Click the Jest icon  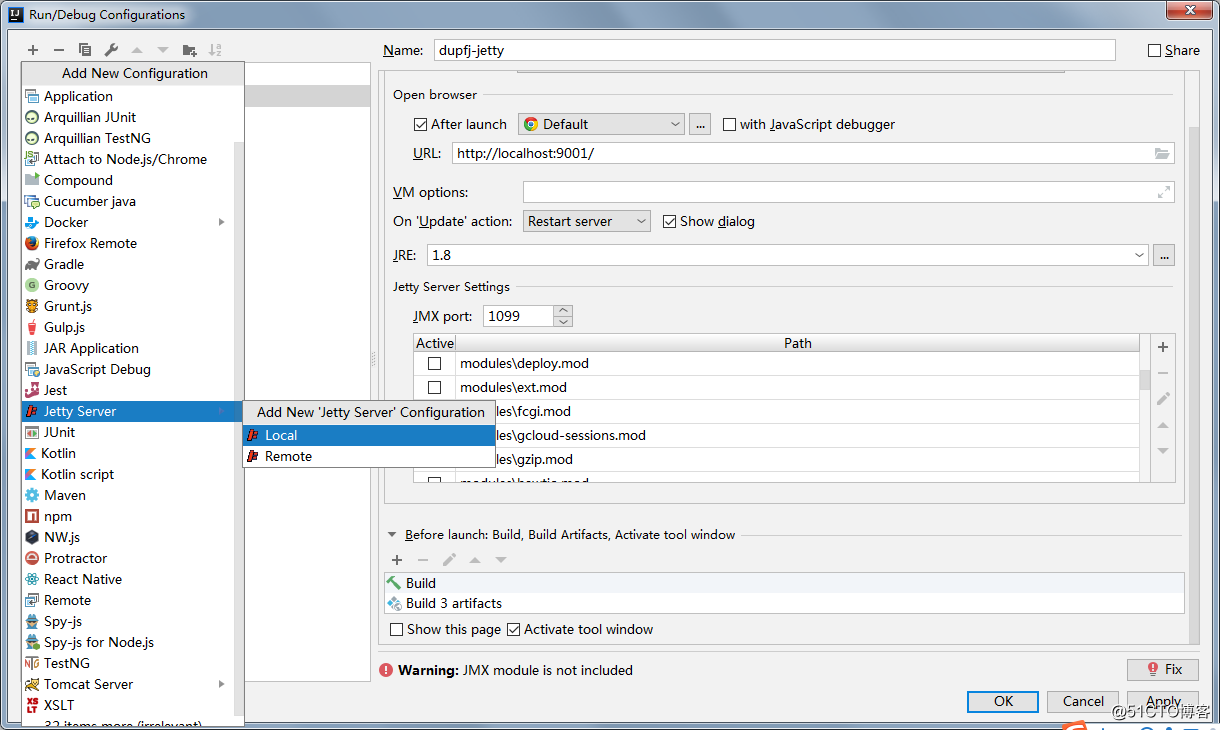point(32,390)
